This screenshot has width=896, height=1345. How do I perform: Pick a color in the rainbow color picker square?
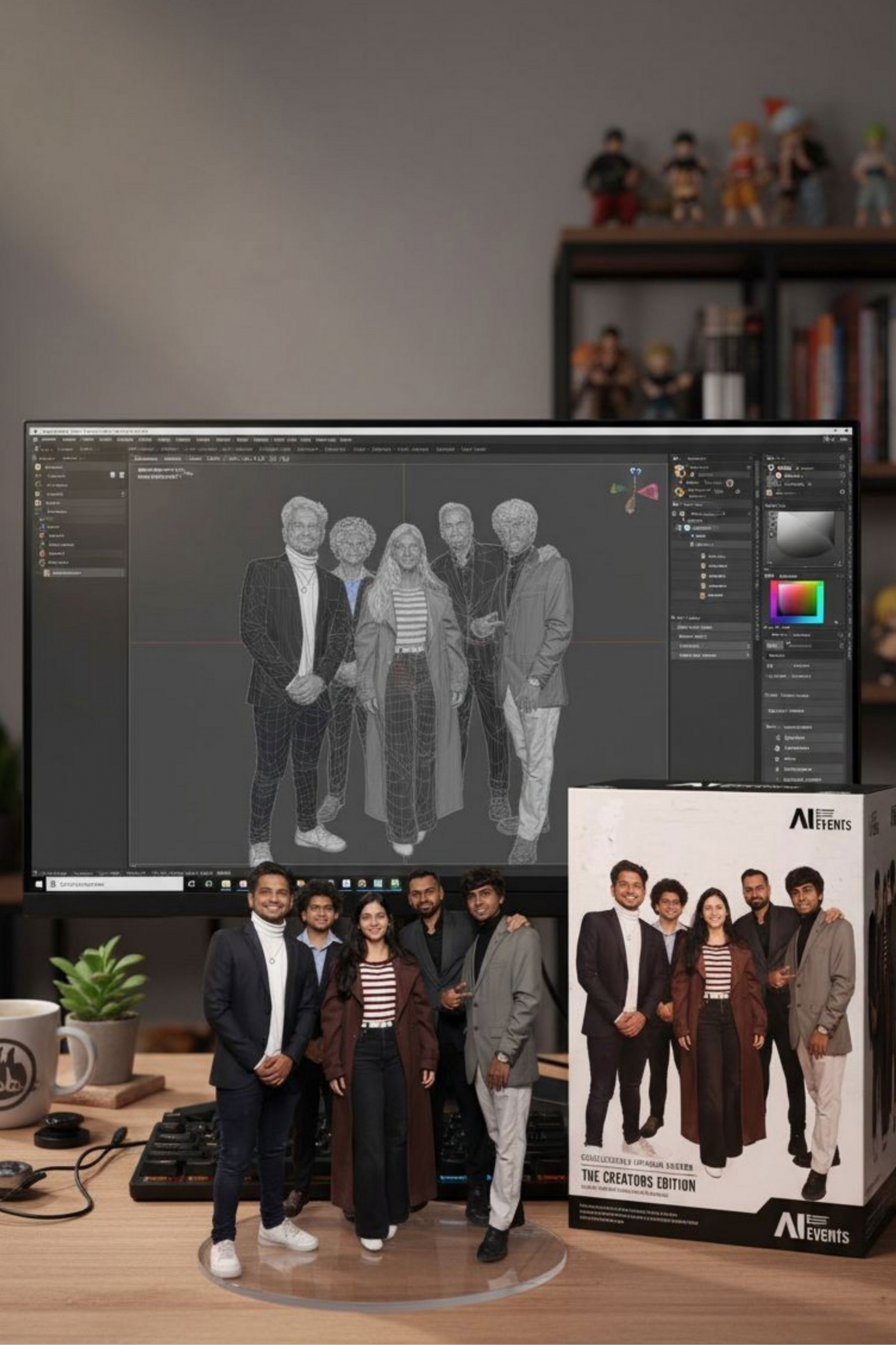tap(797, 601)
